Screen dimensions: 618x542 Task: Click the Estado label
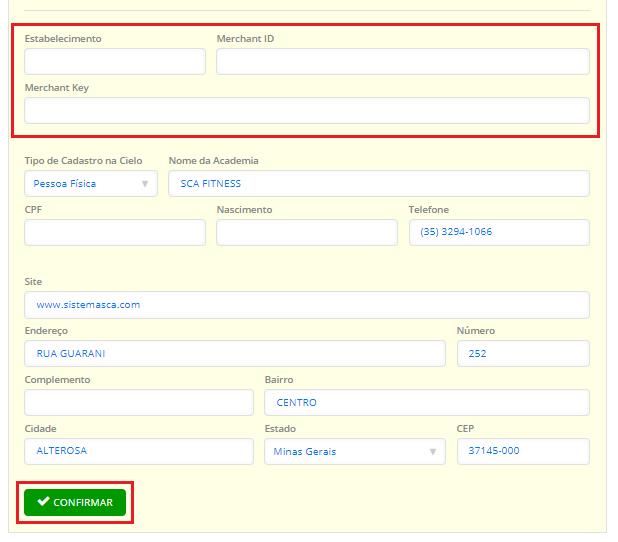click(x=280, y=428)
